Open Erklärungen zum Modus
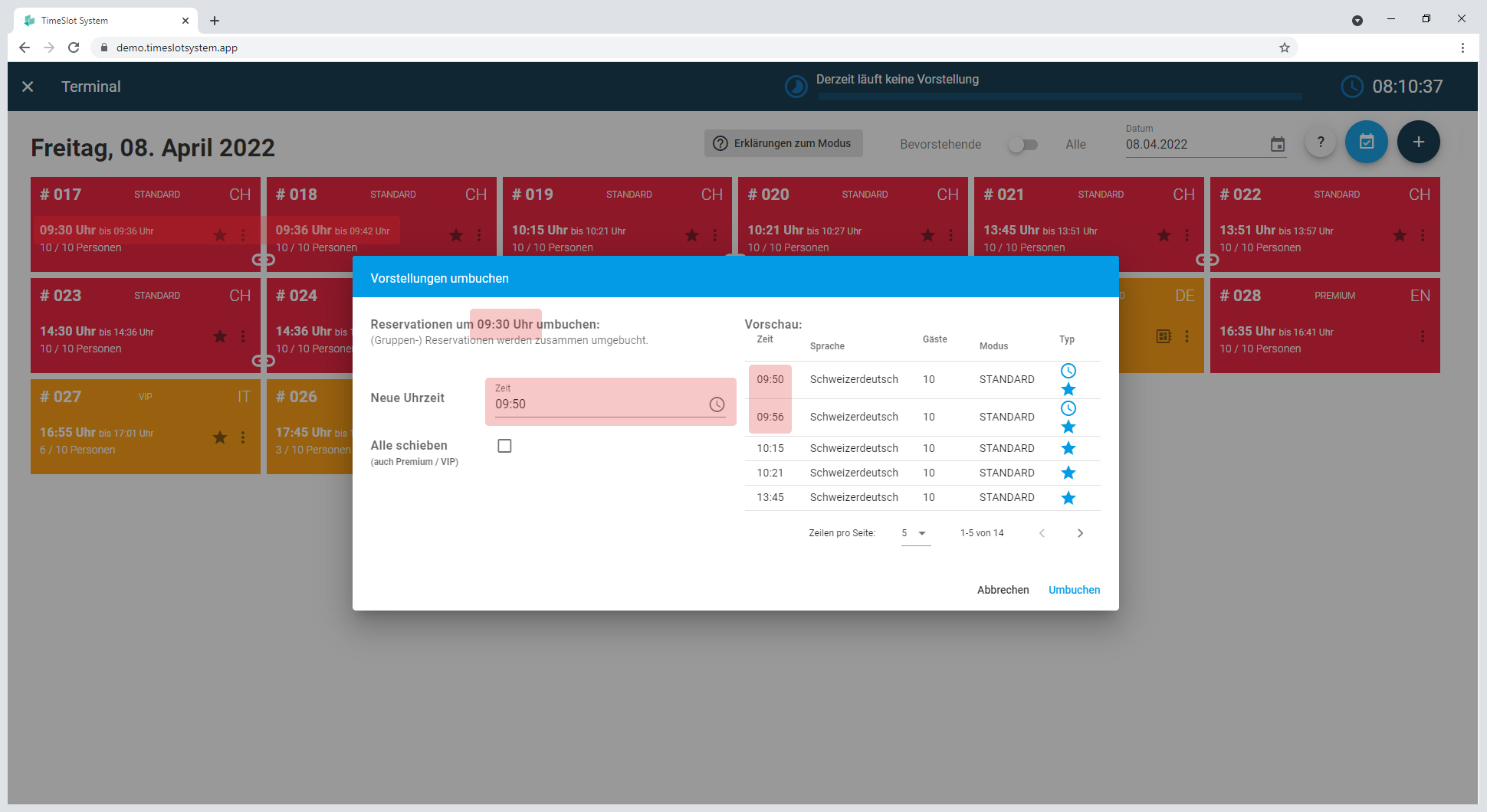 [x=783, y=143]
